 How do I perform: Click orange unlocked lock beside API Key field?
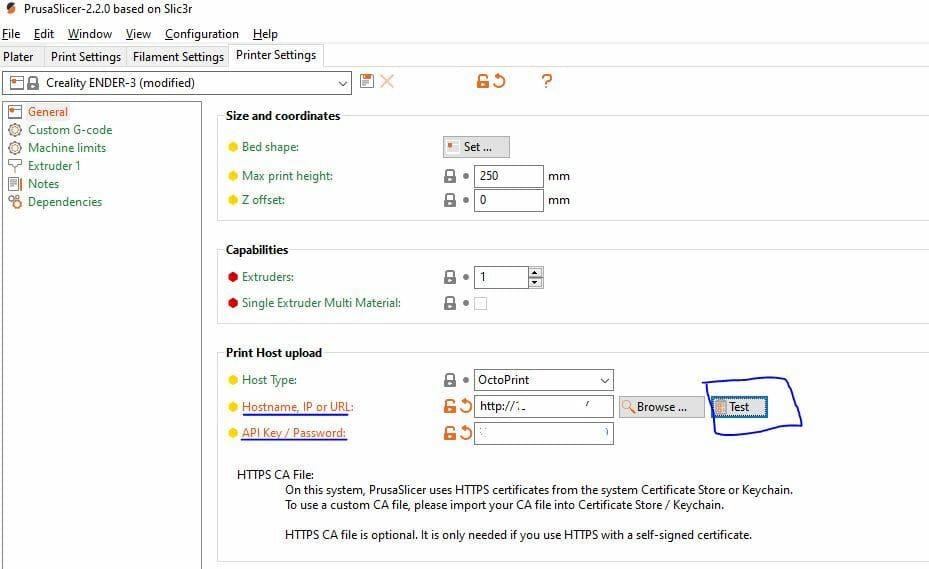click(450, 433)
